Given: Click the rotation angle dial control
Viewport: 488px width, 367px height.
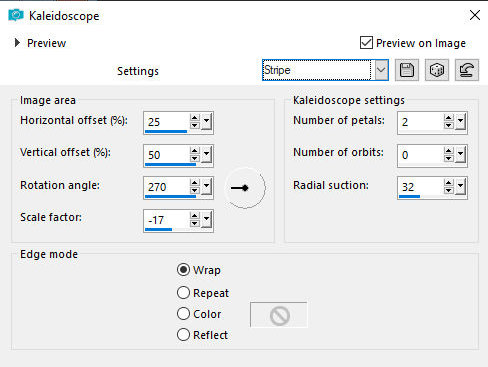Looking at the screenshot, I should click(x=245, y=188).
